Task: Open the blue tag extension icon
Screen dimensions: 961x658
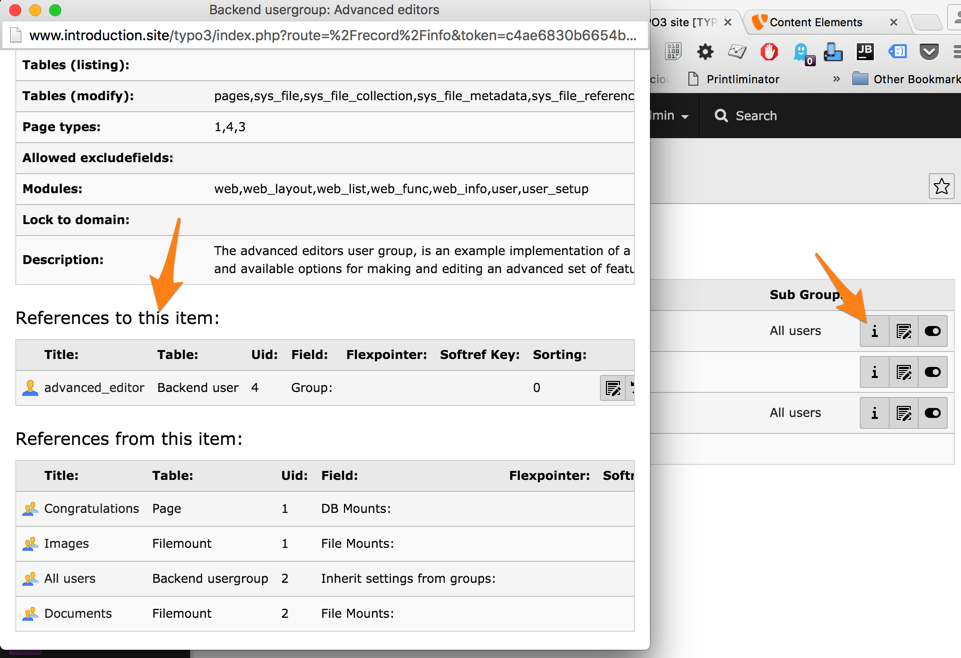Action: [897, 51]
